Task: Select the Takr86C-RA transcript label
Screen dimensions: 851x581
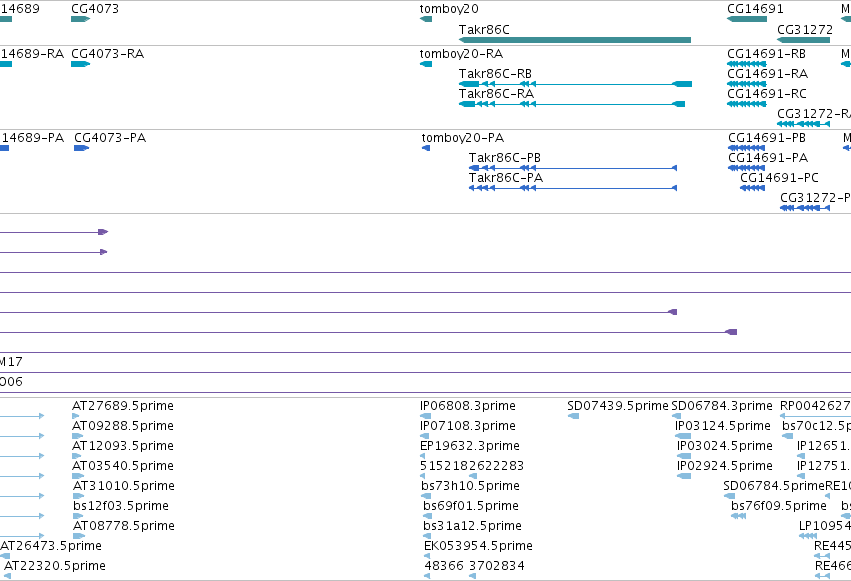Action: pyautogui.click(x=496, y=94)
